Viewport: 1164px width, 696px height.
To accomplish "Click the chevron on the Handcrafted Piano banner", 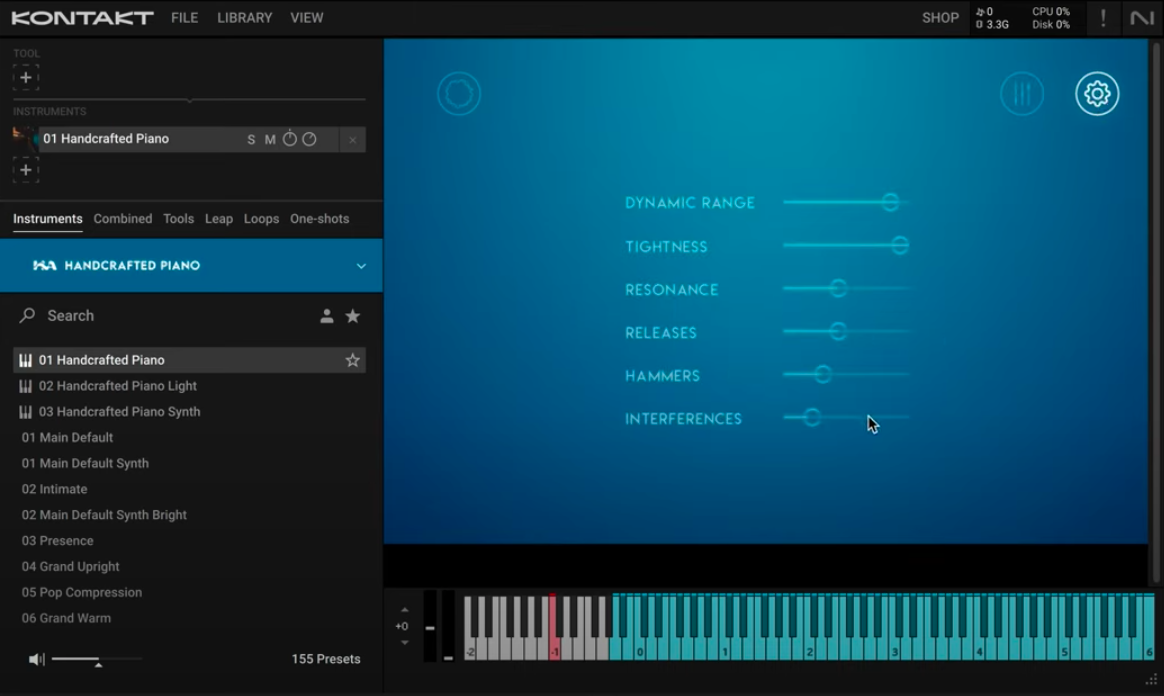I will point(361,266).
